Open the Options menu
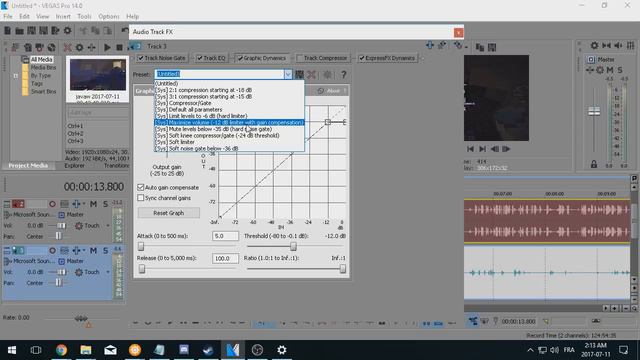This screenshot has height=360, width=640. [x=109, y=16]
